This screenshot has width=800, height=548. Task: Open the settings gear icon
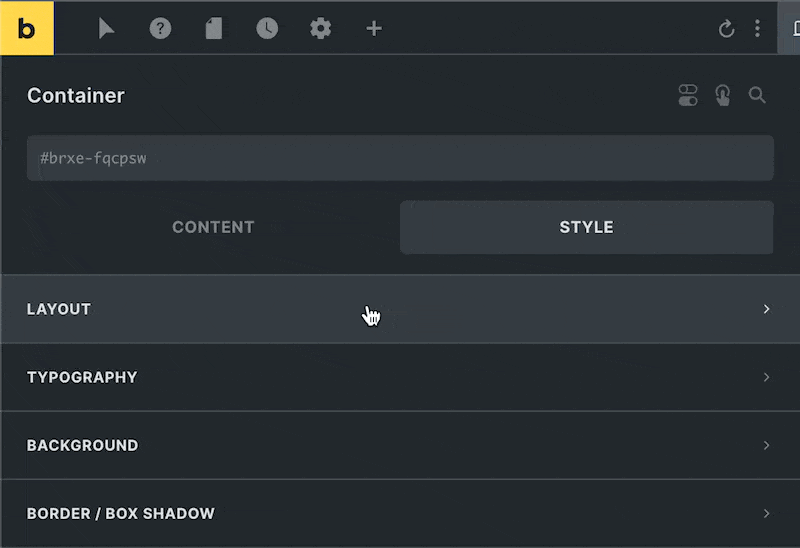coord(320,29)
